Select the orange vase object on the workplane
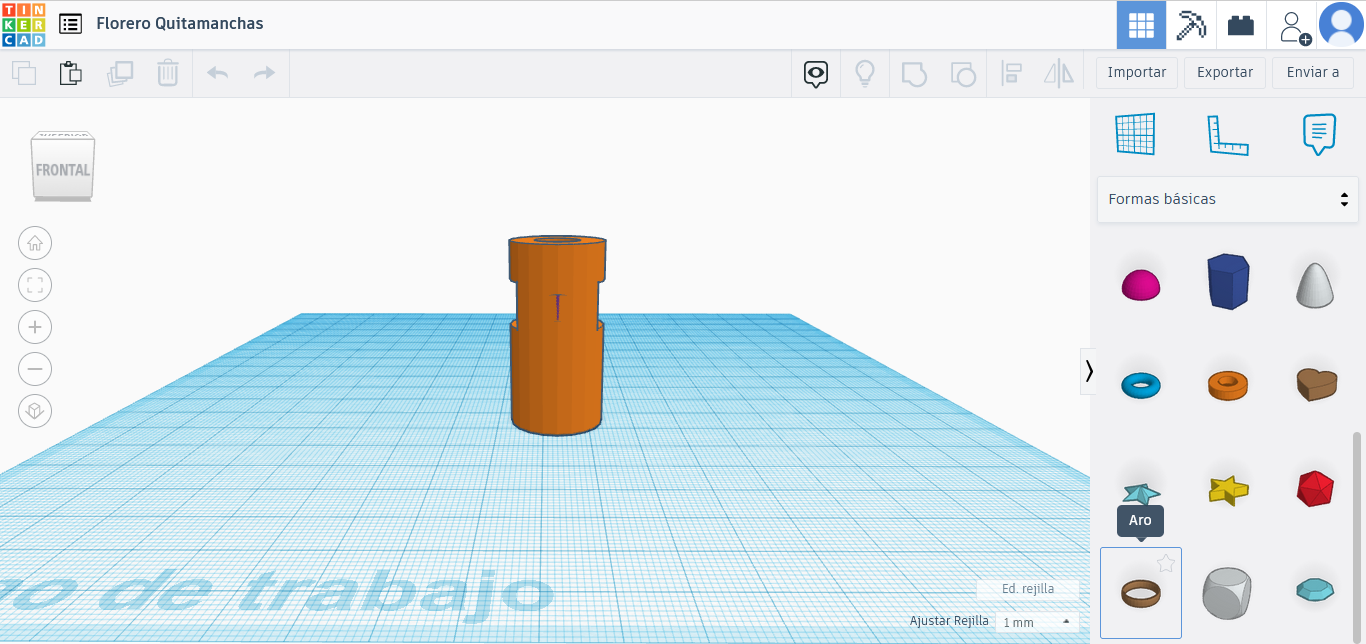Viewport: 1366px width, 644px height. coord(557,335)
